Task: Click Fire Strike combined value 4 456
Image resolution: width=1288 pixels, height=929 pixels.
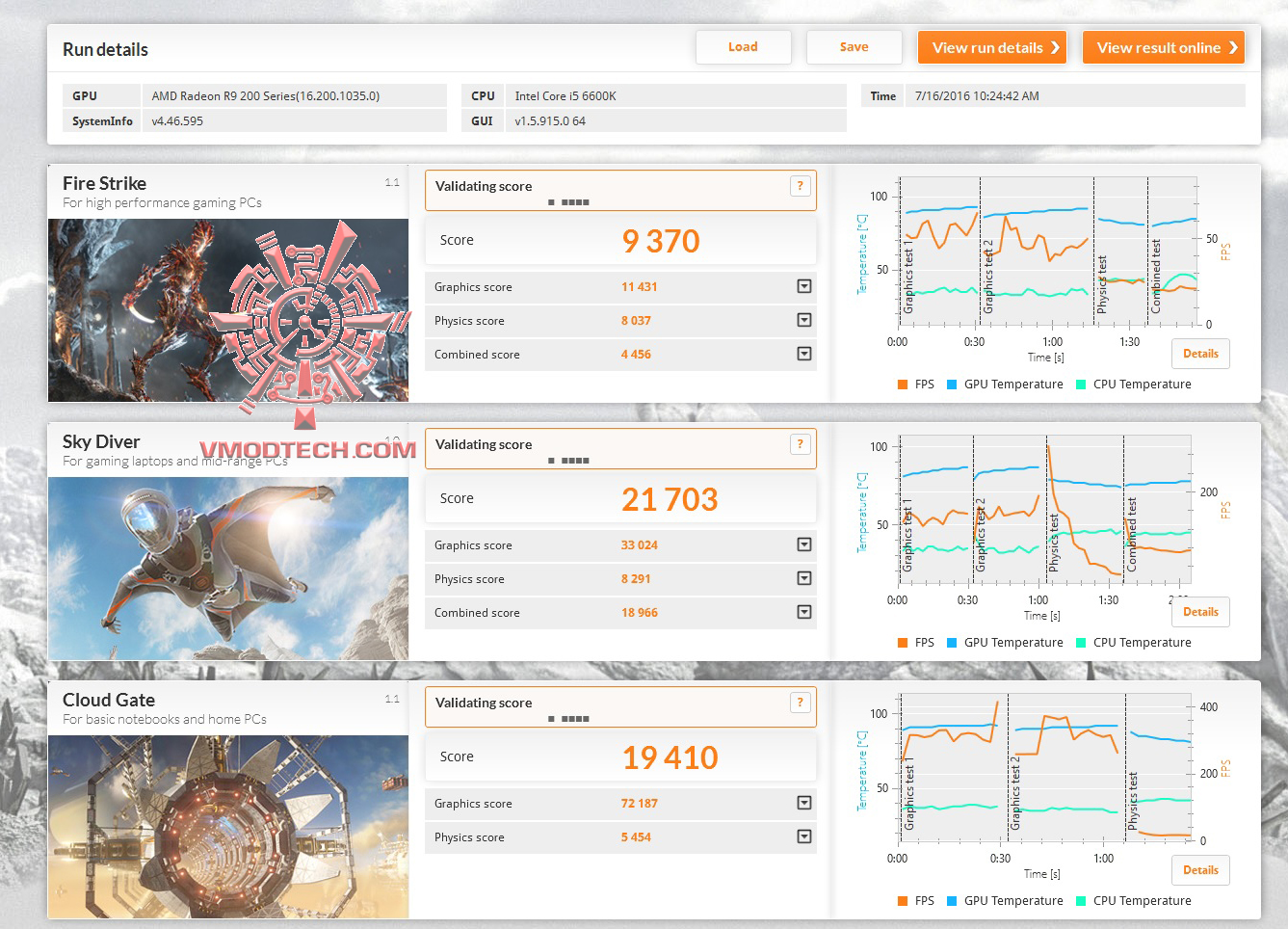Action: [x=636, y=355]
